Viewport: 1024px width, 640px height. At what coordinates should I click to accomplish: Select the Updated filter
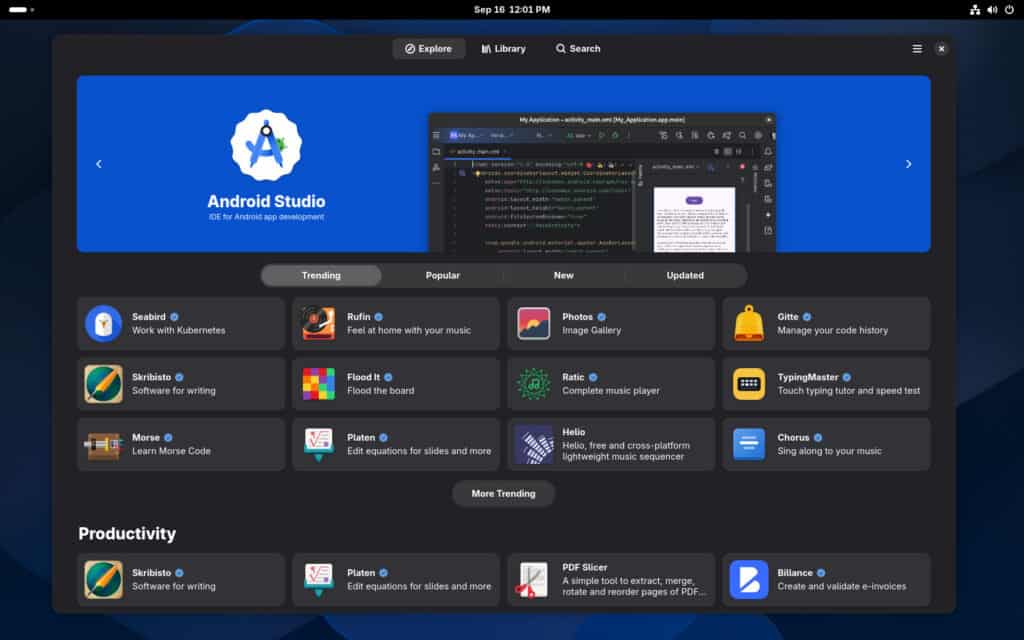click(x=685, y=276)
